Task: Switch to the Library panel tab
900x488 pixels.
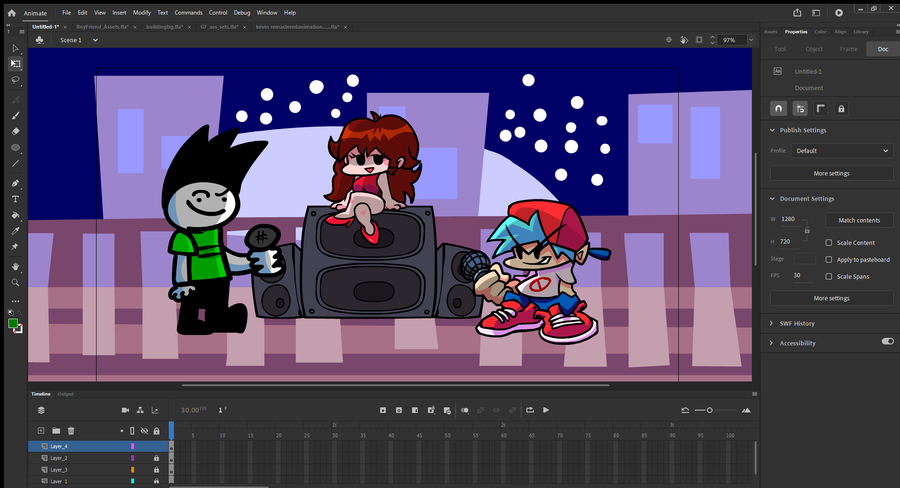Action: coord(861,32)
